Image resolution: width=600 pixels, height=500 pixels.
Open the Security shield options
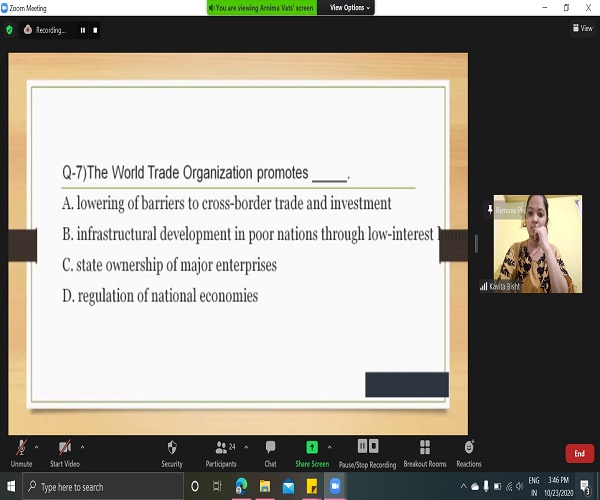coord(172,454)
